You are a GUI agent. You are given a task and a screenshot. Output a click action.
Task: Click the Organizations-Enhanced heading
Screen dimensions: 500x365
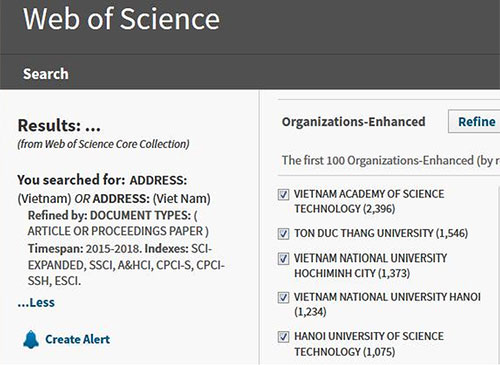pos(354,122)
